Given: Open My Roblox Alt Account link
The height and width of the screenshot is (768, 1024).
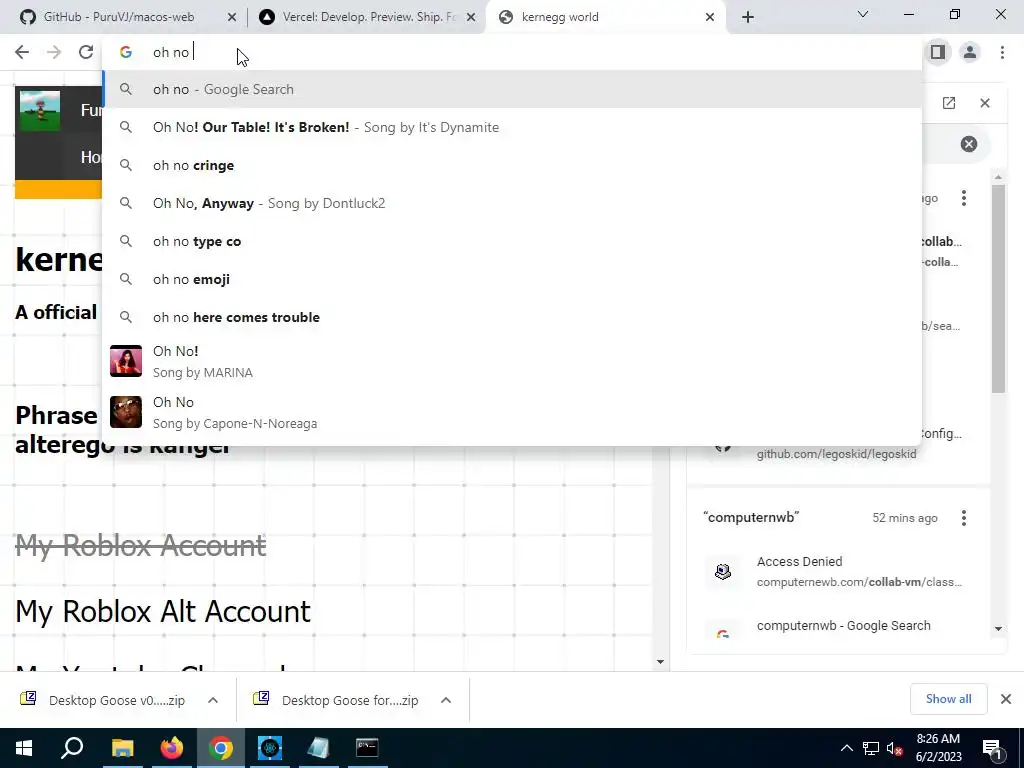Looking at the screenshot, I should click(x=163, y=611).
